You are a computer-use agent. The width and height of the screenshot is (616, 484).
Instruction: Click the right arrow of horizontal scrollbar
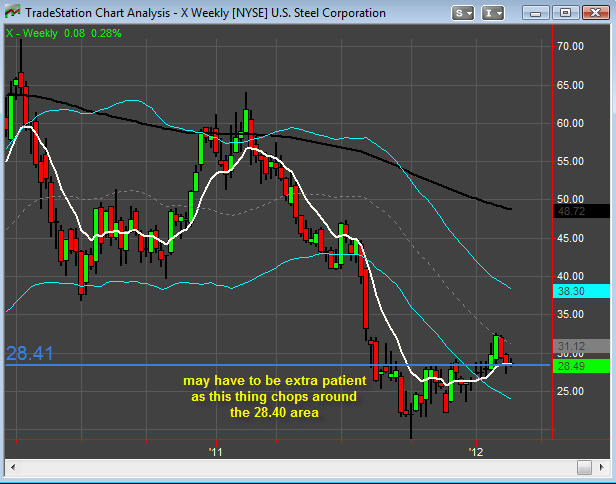602,467
